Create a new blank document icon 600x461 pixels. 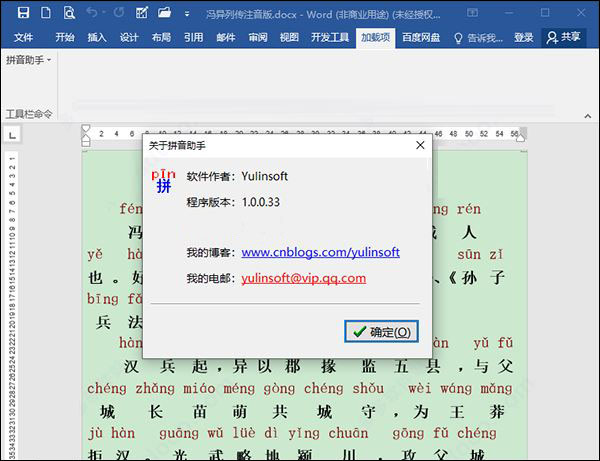tap(46, 13)
